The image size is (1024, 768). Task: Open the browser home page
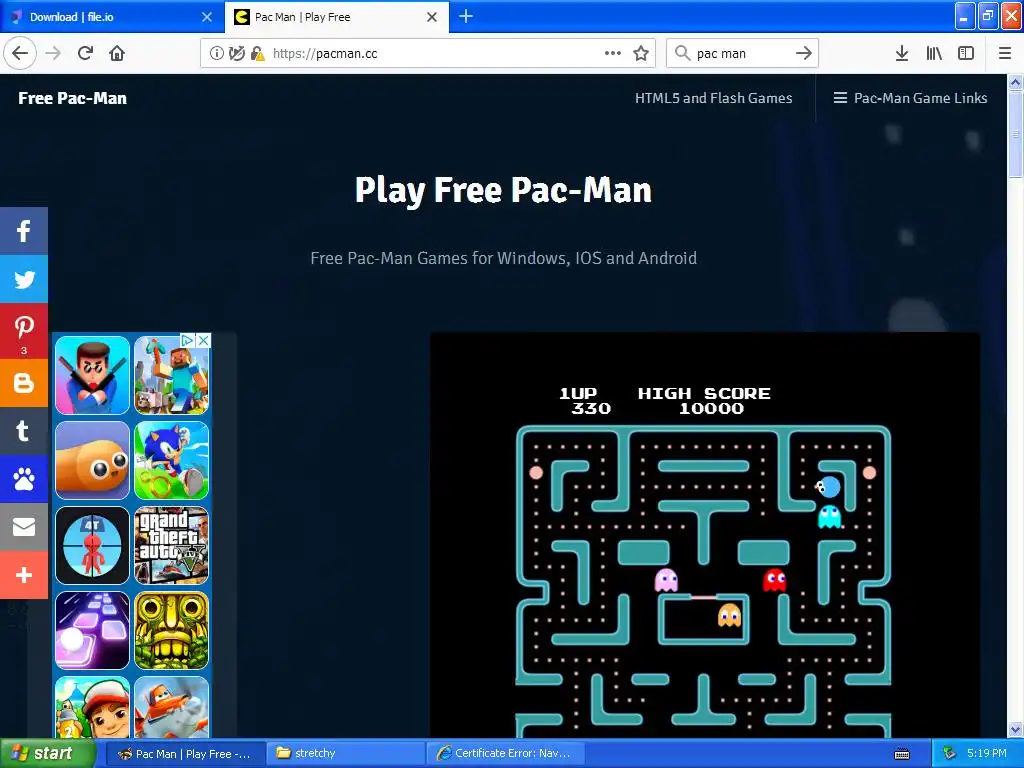click(117, 53)
